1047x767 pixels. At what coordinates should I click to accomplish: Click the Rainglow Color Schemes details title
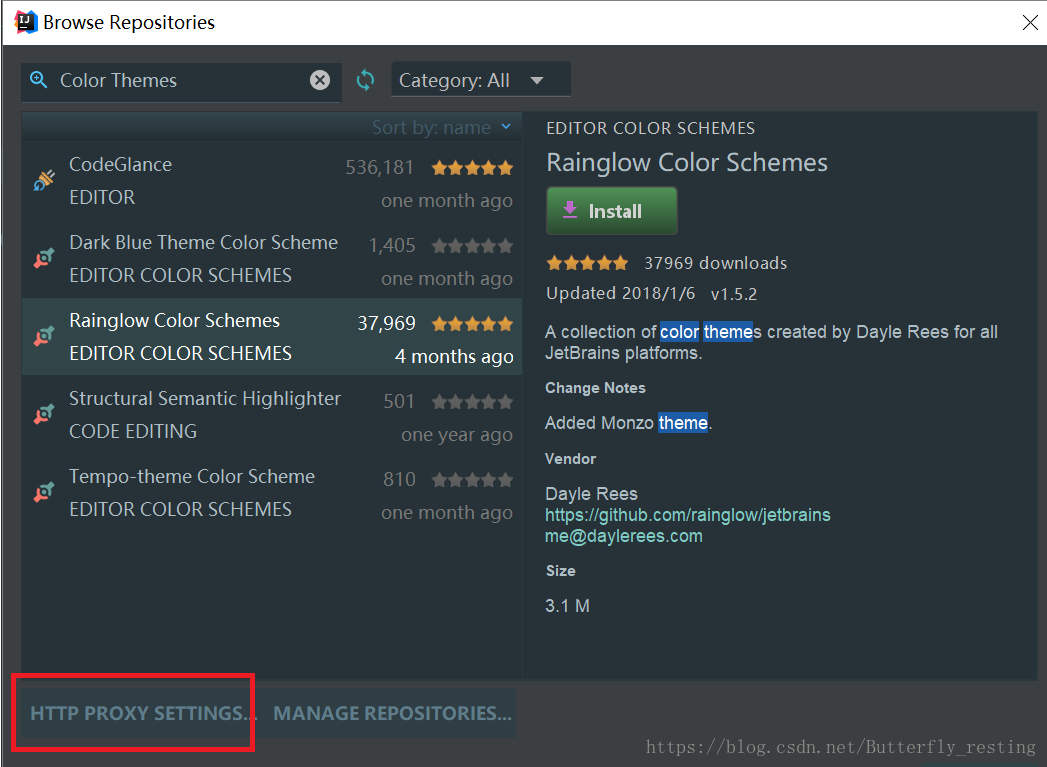(x=687, y=163)
